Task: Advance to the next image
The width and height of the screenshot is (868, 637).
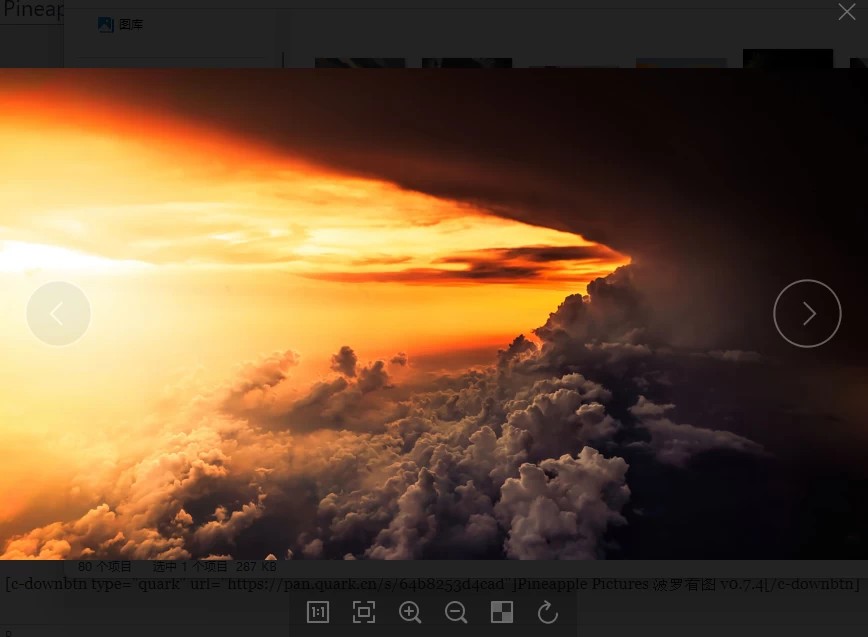Action: tap(807, 314)
